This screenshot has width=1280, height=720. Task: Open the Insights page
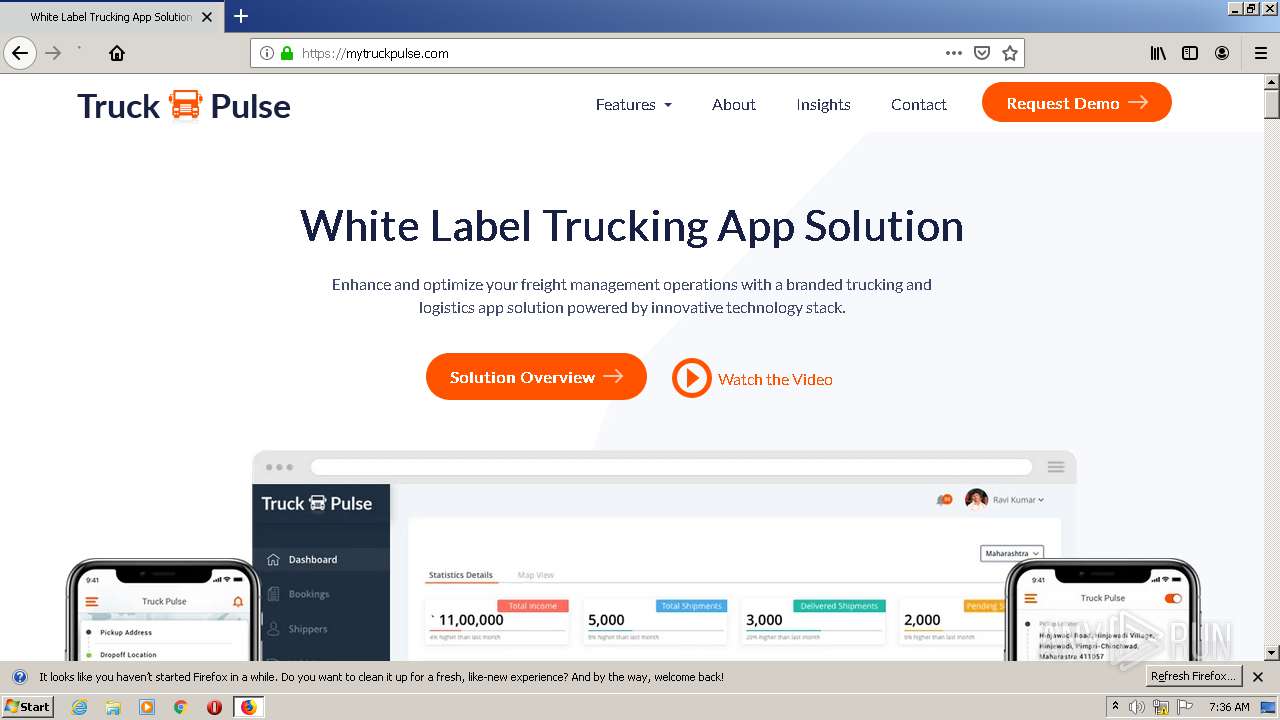[823, 104]
